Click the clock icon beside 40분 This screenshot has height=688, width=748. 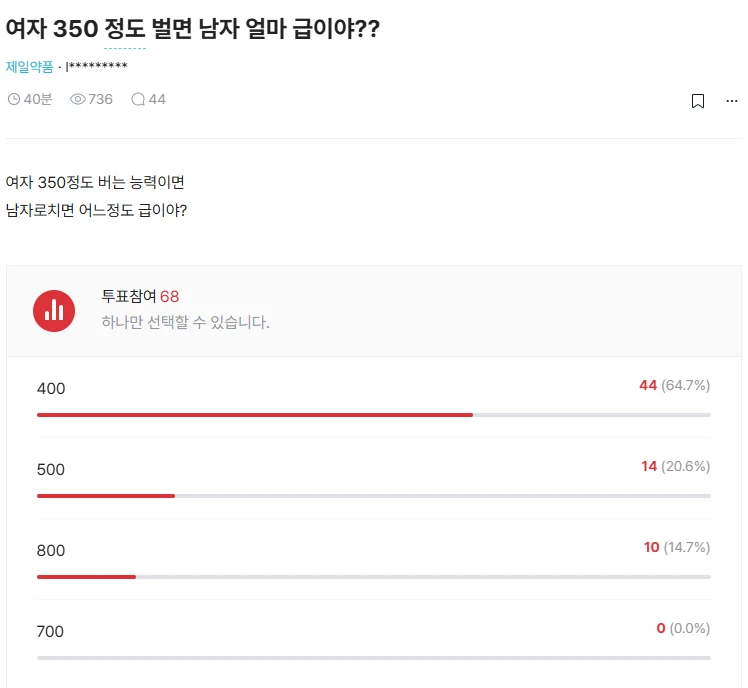(14, 99)
